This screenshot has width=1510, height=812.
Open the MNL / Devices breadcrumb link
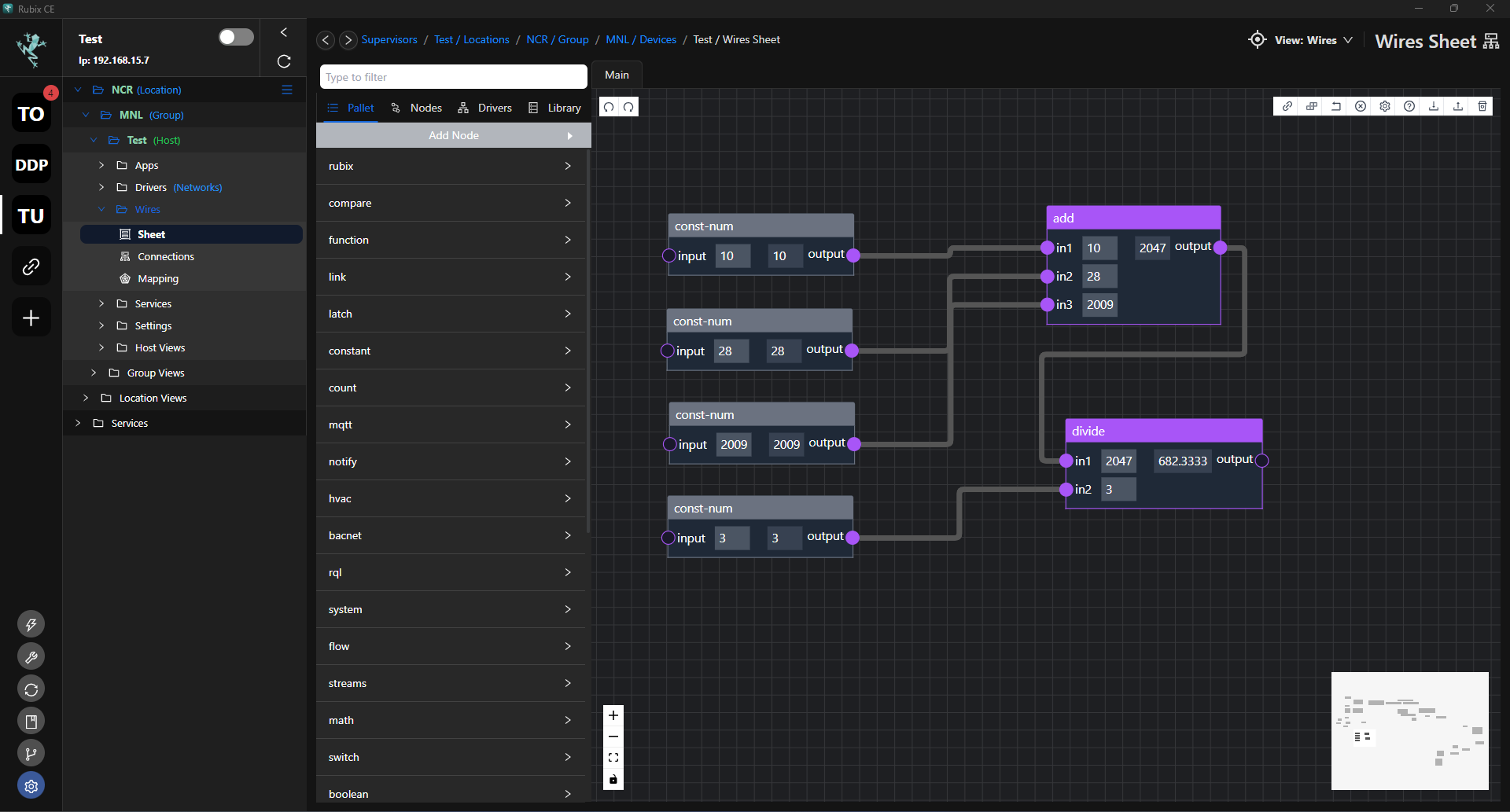[x=641, y=39]
